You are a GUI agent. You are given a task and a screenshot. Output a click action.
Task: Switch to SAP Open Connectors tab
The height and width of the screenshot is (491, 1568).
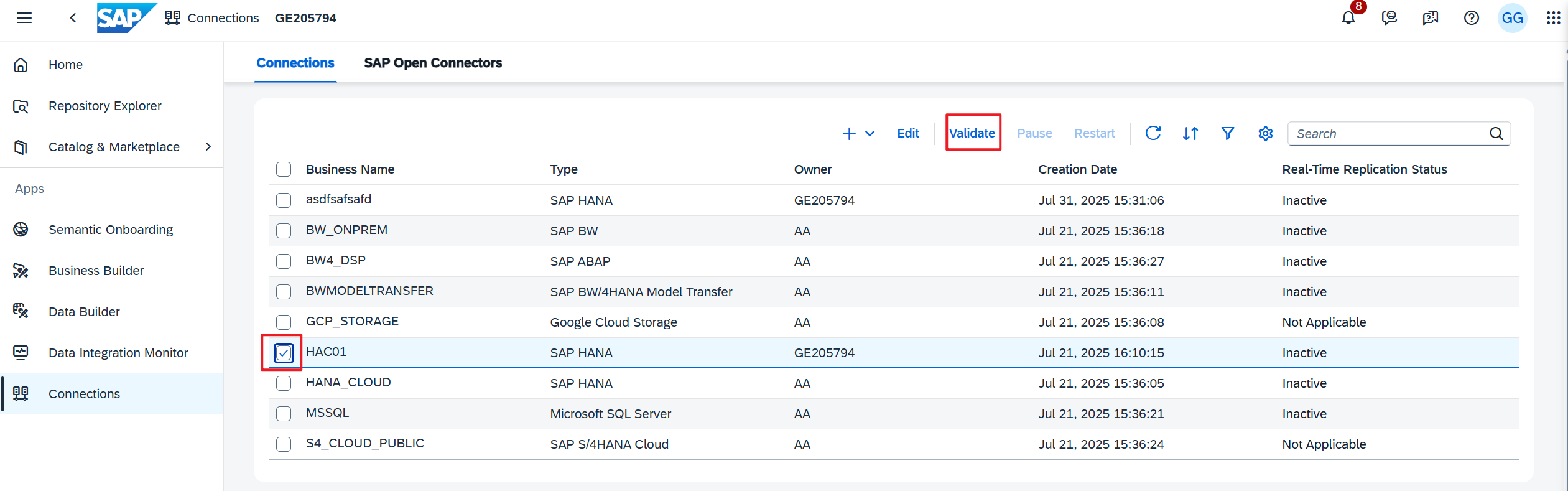click(433, 63)
